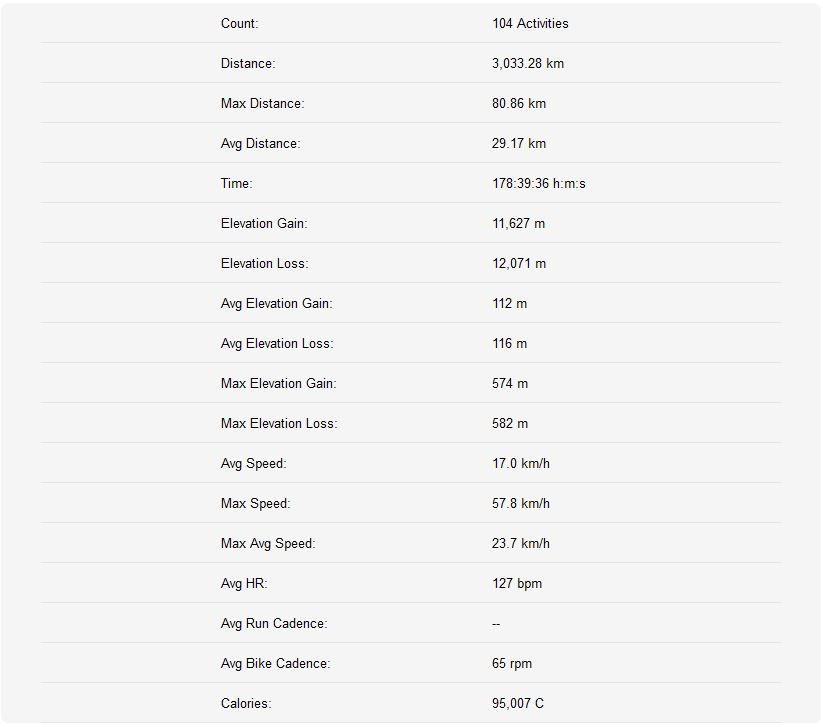Viewport: 823px width, 727px height.
Task: Click the Max Speed label
Action: [x=255, y=503]
